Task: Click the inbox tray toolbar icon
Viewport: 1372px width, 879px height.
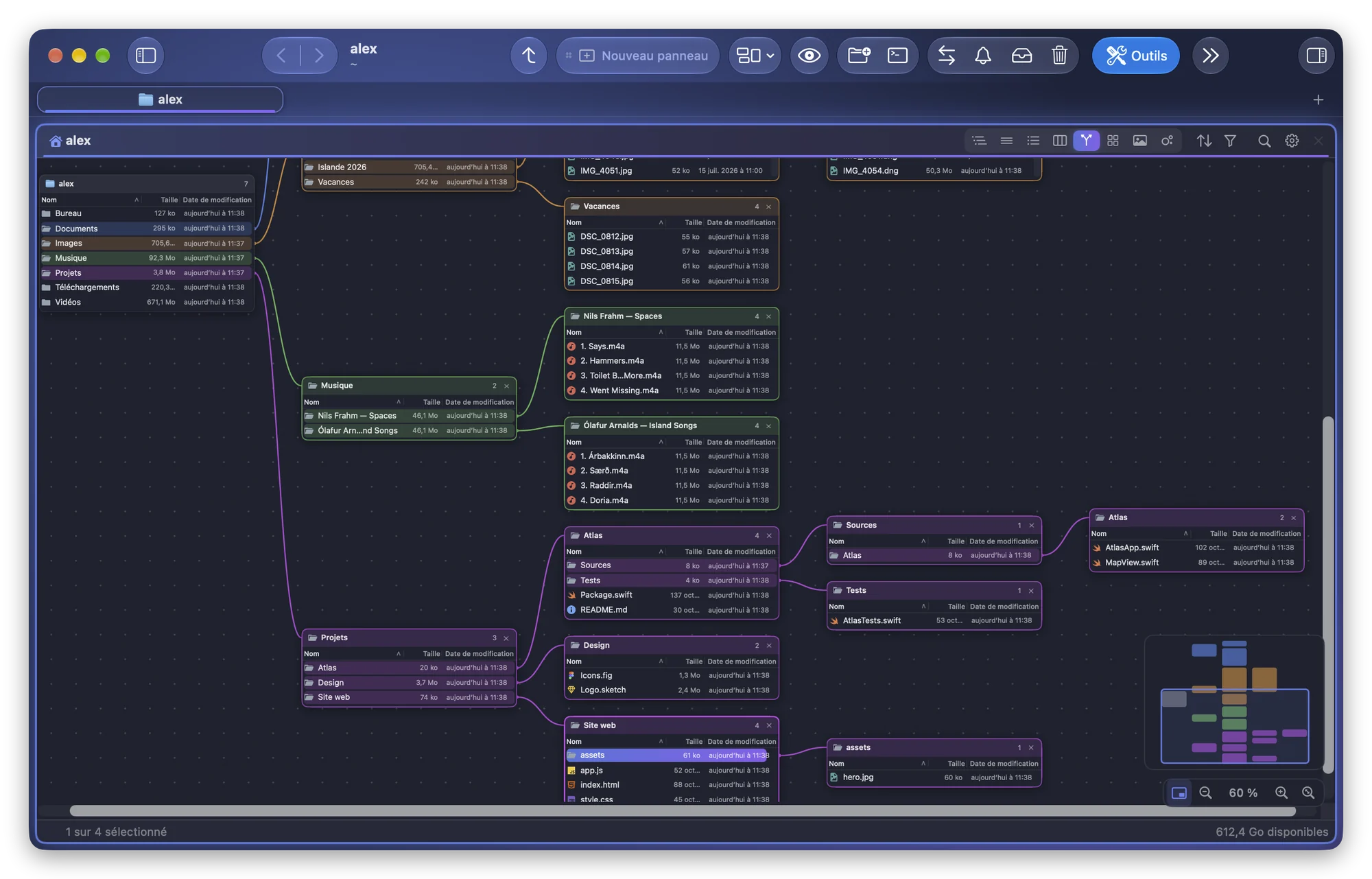Action: coord(1021,56)
